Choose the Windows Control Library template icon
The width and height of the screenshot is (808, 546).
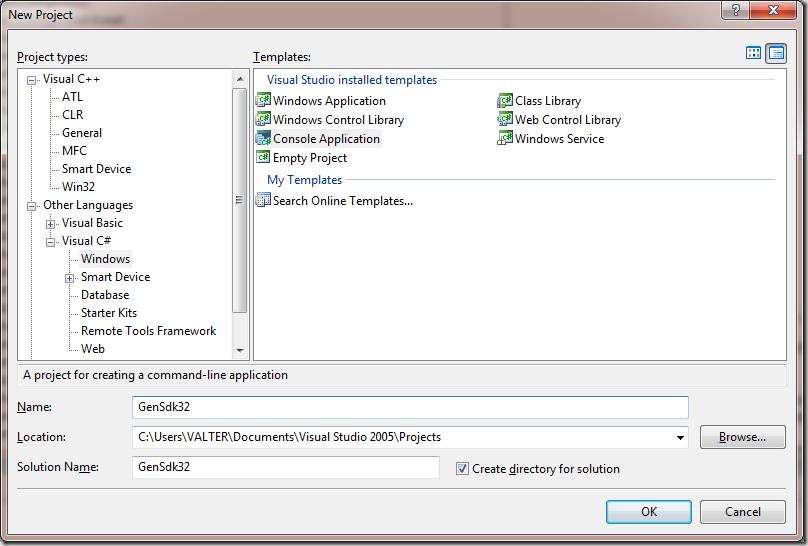tap(264, 120)
